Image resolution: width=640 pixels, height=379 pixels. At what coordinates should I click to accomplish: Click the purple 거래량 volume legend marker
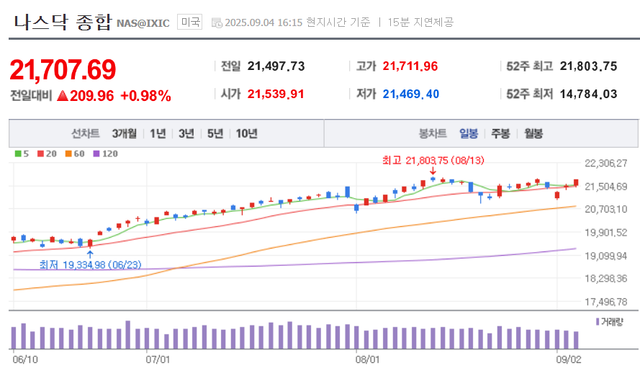pyautogui.click(x=598, y=322)
